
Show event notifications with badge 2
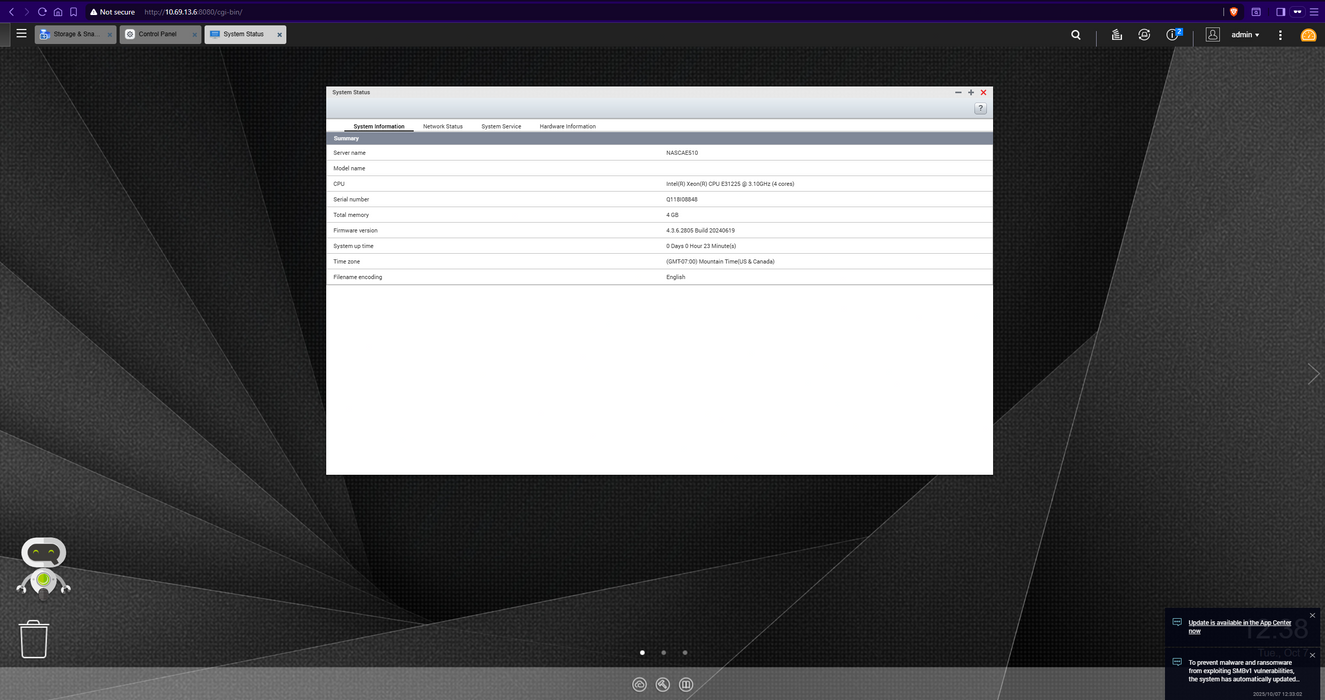click(x=1174, y=35)
